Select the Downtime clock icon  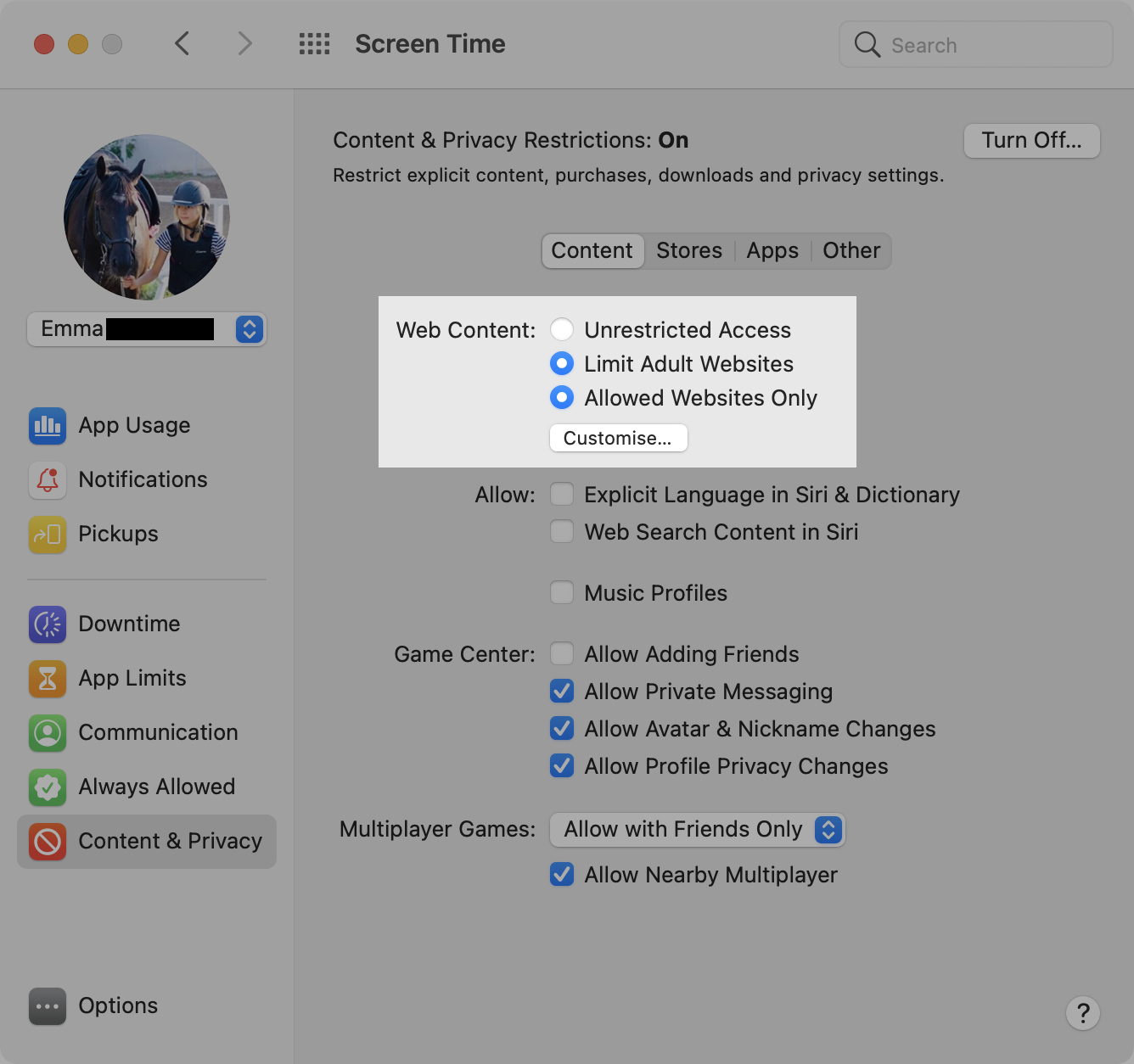48,624
